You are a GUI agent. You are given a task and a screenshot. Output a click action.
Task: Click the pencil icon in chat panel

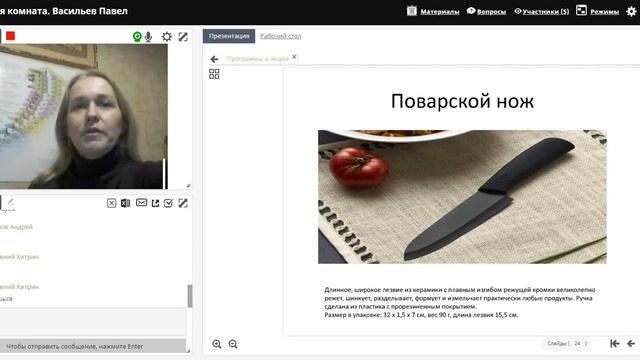coord(11,202)
